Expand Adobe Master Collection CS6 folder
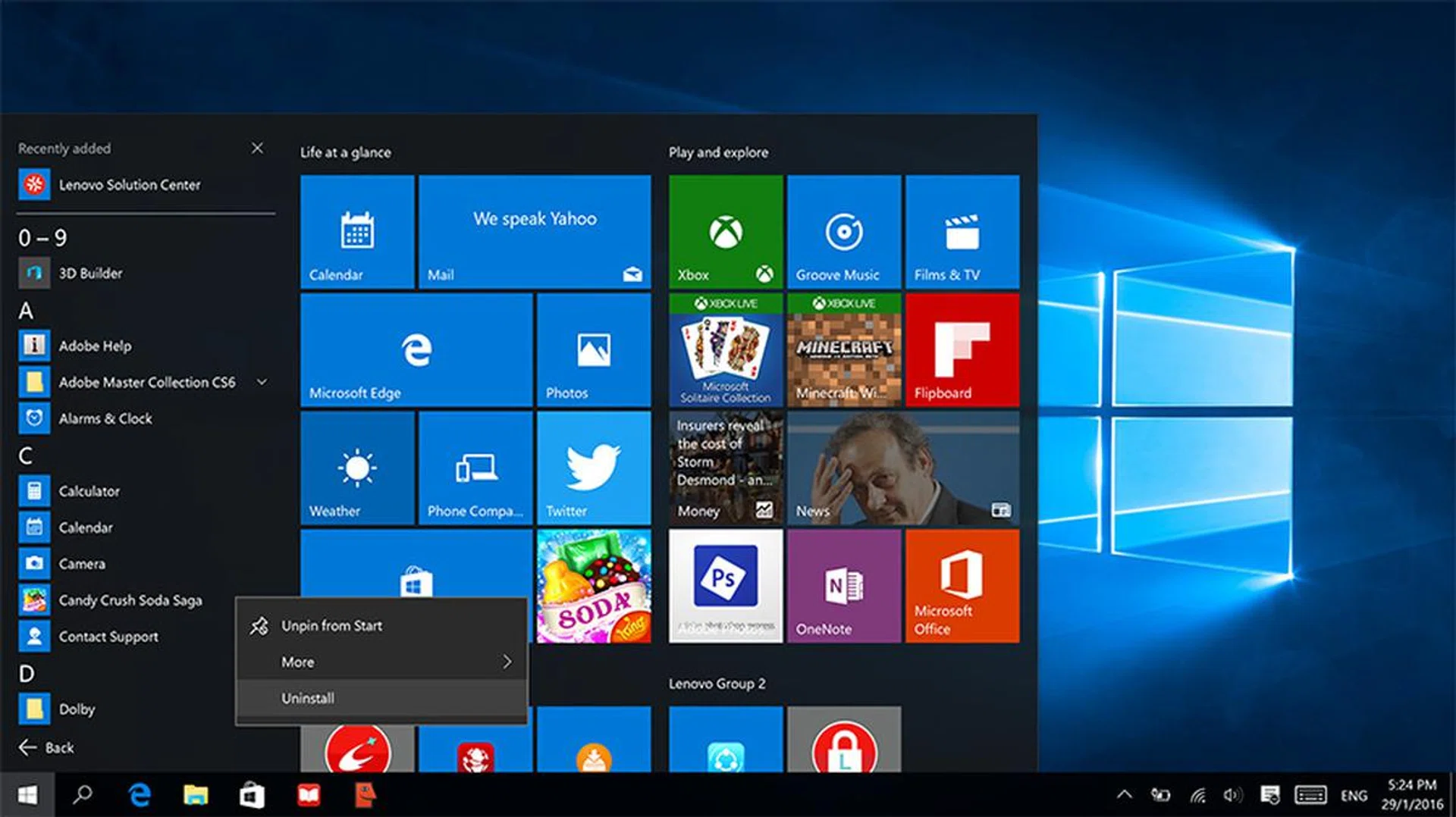Viewport: 1456px width, 817px height. click(x=262, y=382)
